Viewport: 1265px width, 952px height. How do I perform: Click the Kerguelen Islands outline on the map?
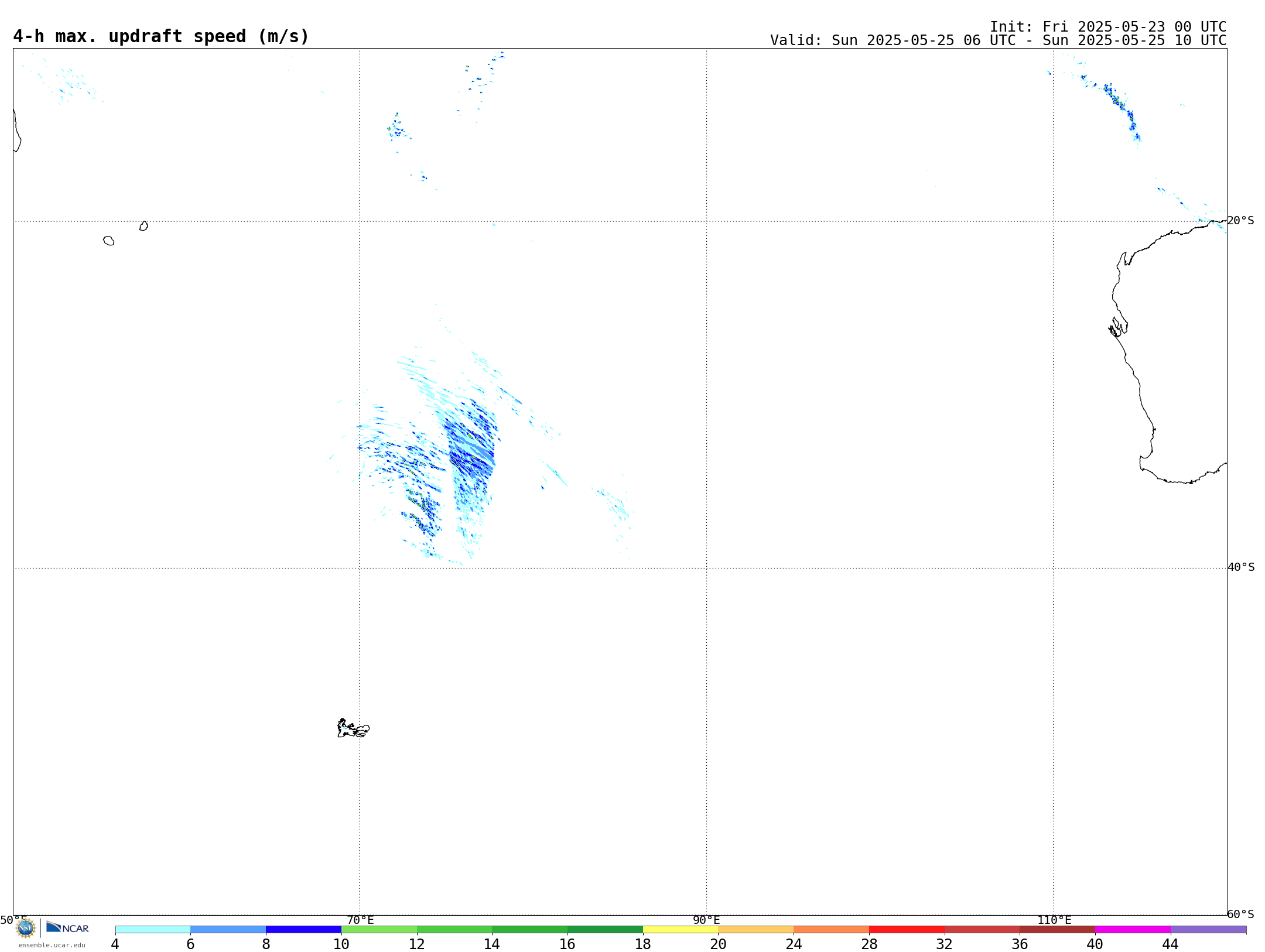pos(353,728)
